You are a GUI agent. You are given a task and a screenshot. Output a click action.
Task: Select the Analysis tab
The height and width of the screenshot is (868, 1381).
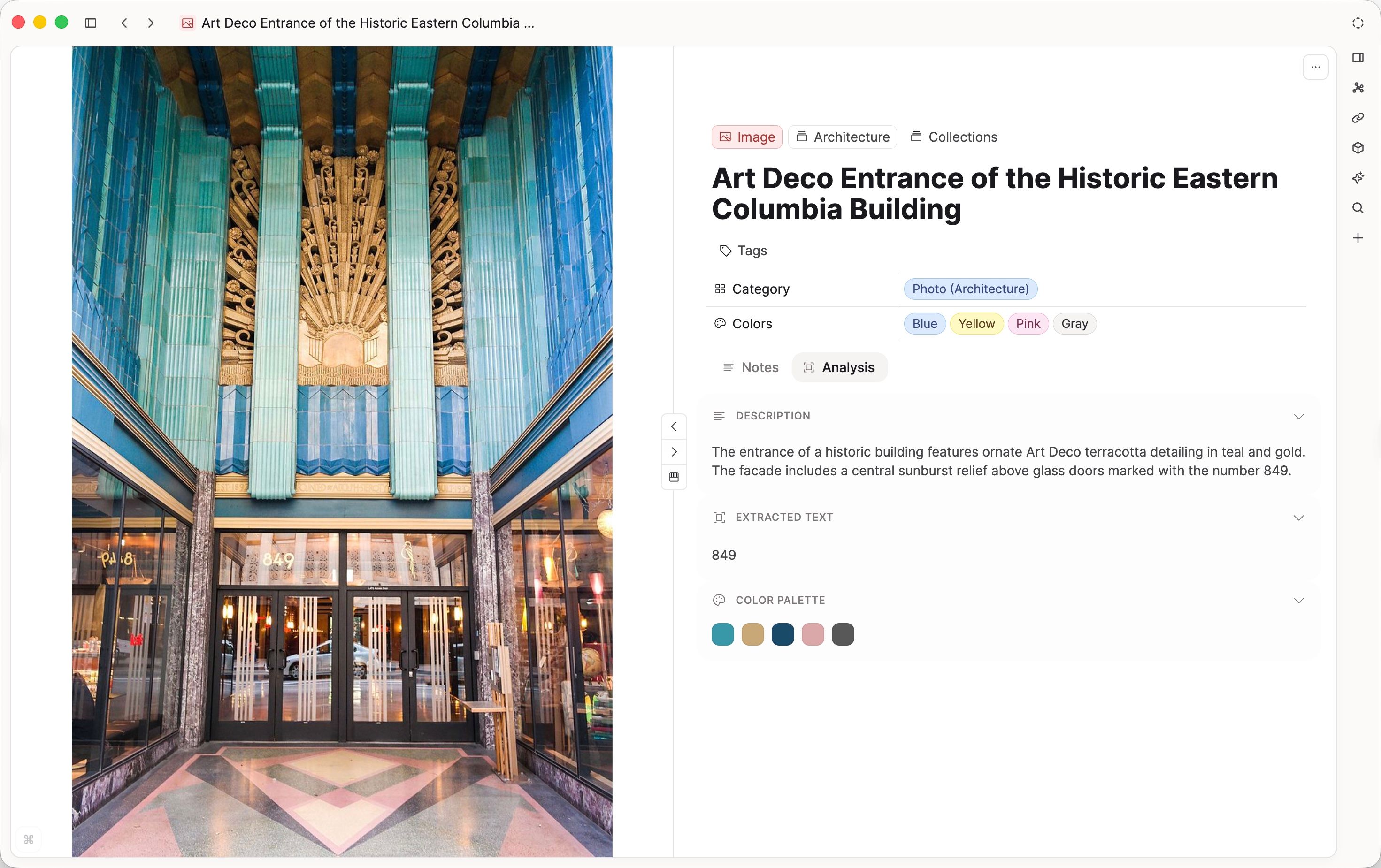tap(840, 367)
